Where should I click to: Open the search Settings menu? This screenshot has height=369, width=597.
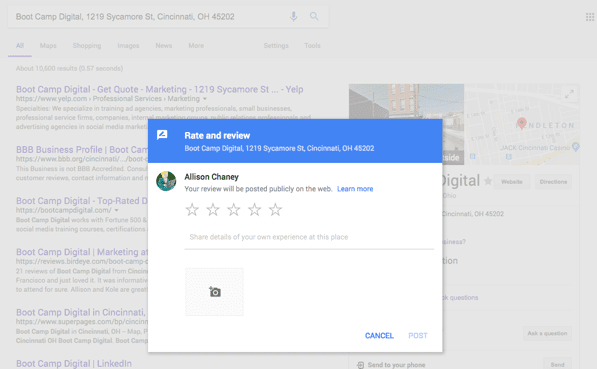(276, 46)
